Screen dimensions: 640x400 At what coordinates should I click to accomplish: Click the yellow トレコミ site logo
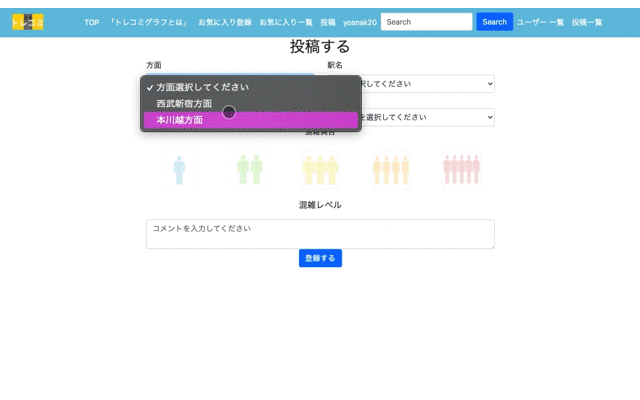click(x=27, y=22)
